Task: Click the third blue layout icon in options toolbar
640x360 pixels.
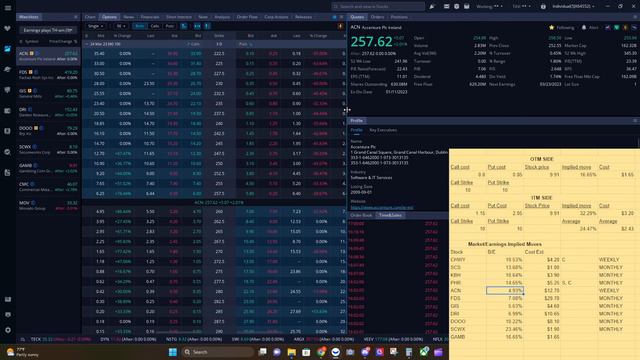Action: click(x=207, y=26)
